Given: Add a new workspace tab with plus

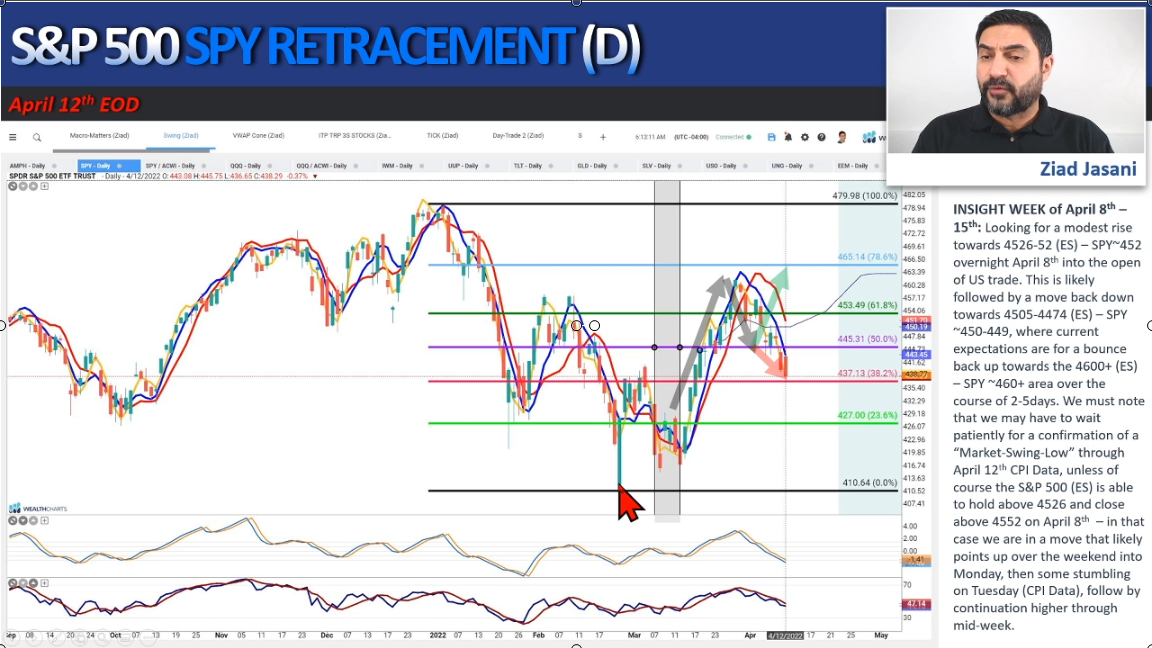Looking at the screenshot, I should 603,137.
